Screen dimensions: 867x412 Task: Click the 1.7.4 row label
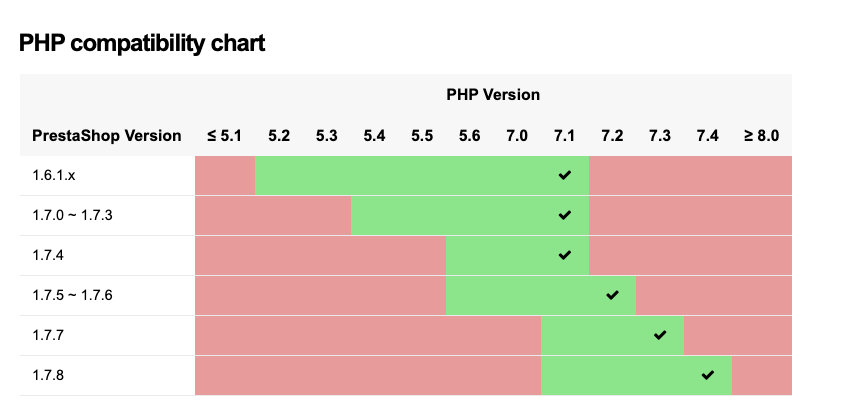coord(48,255)
